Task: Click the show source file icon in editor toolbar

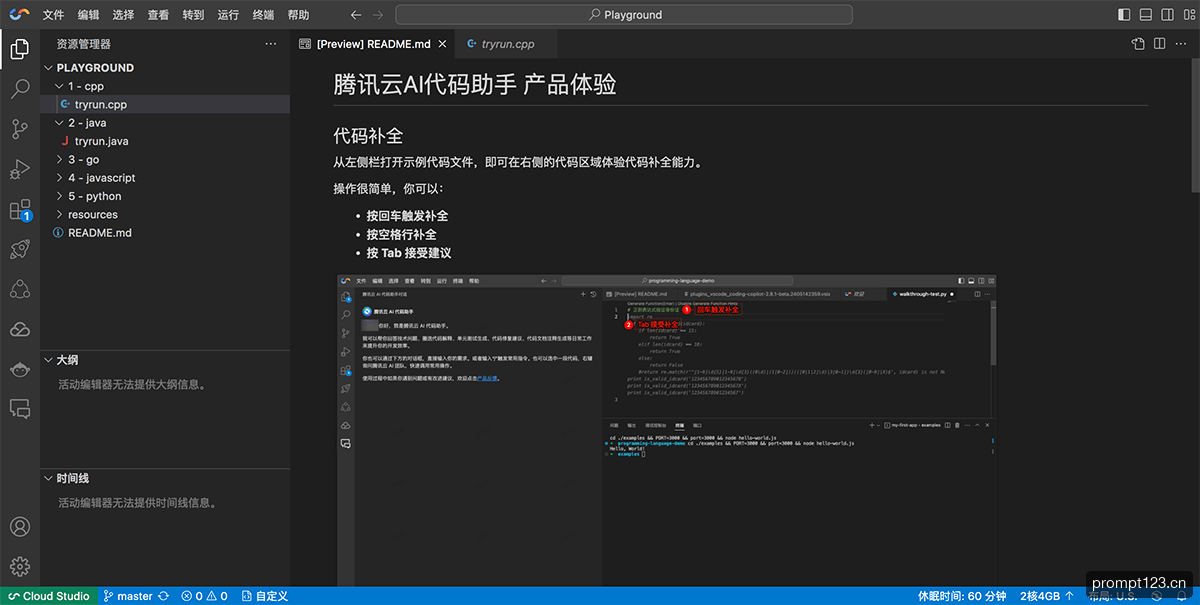Action: pyautogui.click(x=1138, y=44)
